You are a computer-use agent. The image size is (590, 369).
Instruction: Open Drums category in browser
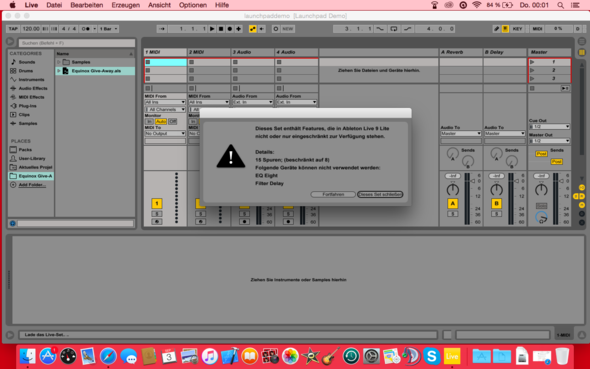[26, 71]
